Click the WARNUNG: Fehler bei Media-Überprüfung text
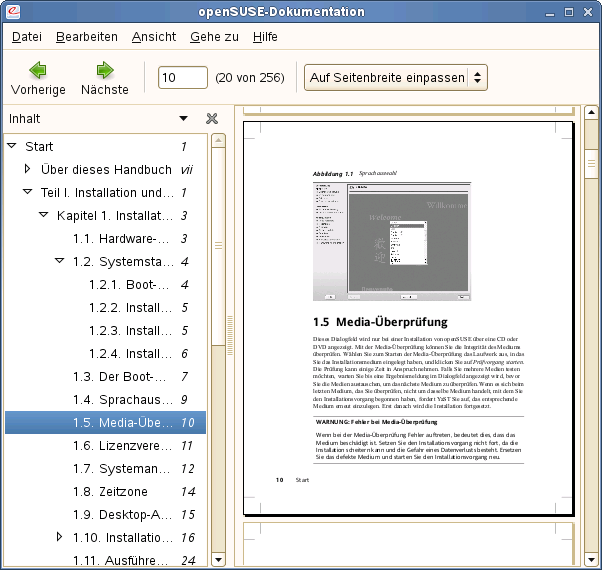 tap(376, 422)
